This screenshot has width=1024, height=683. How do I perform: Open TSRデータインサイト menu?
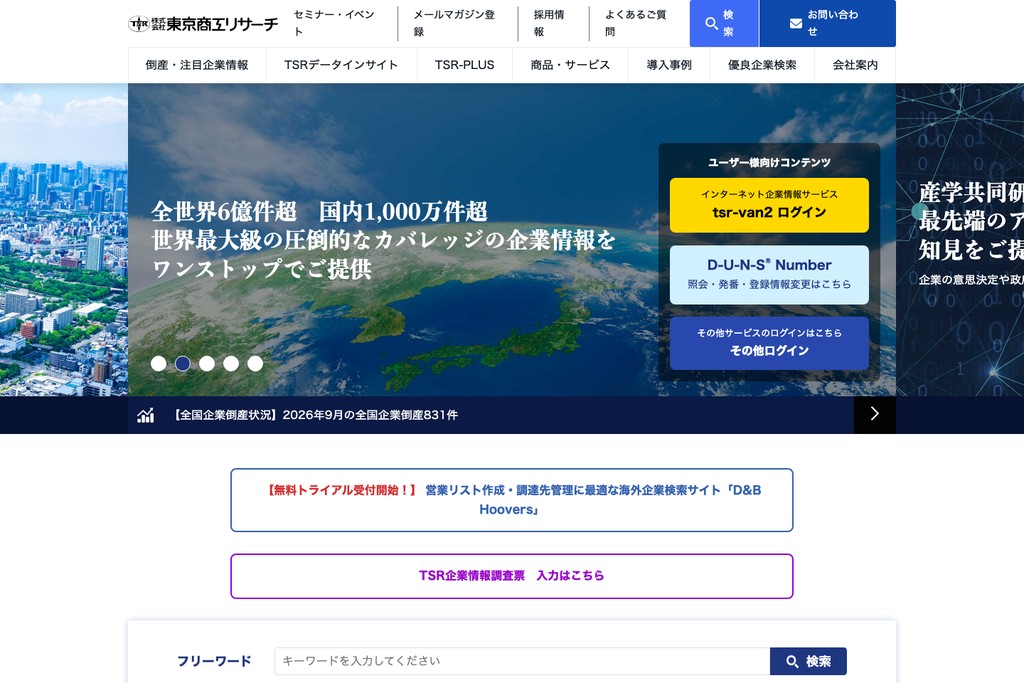click(341, 65)
